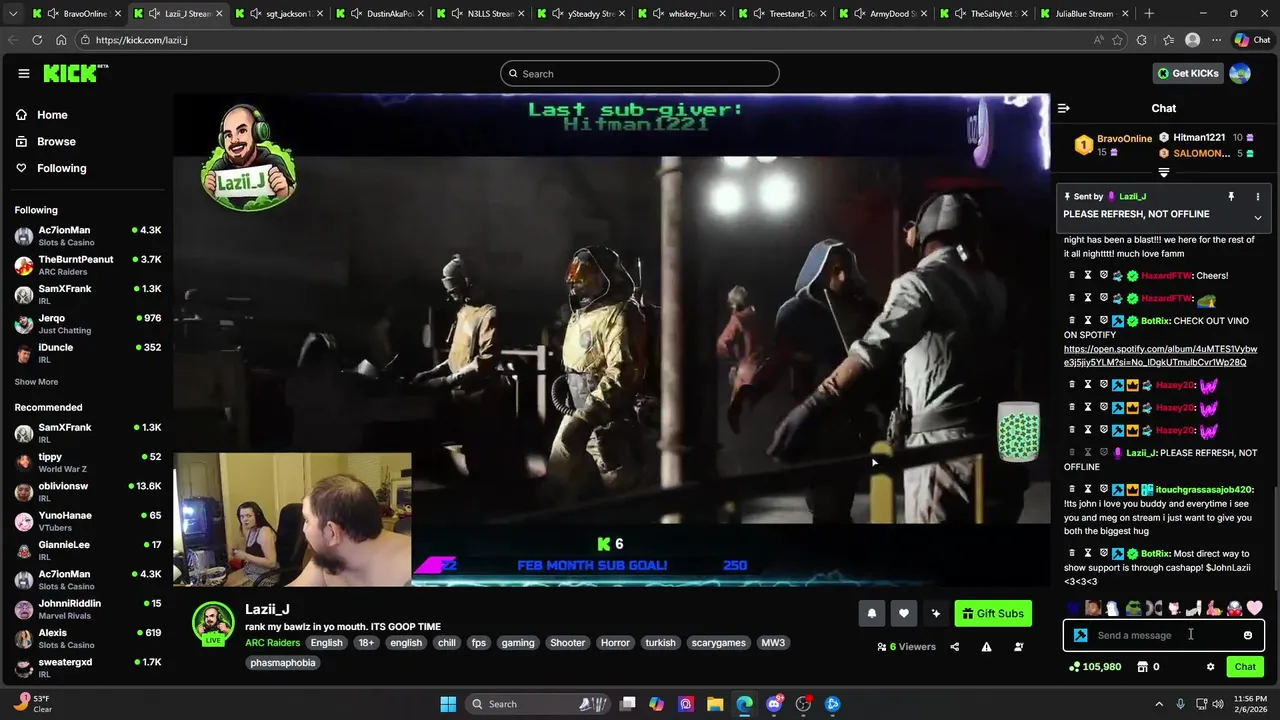This screenshot has height=720, width=1280.
Task: Click the pink heart emote in quick emotes
Action: (1254, 608)
